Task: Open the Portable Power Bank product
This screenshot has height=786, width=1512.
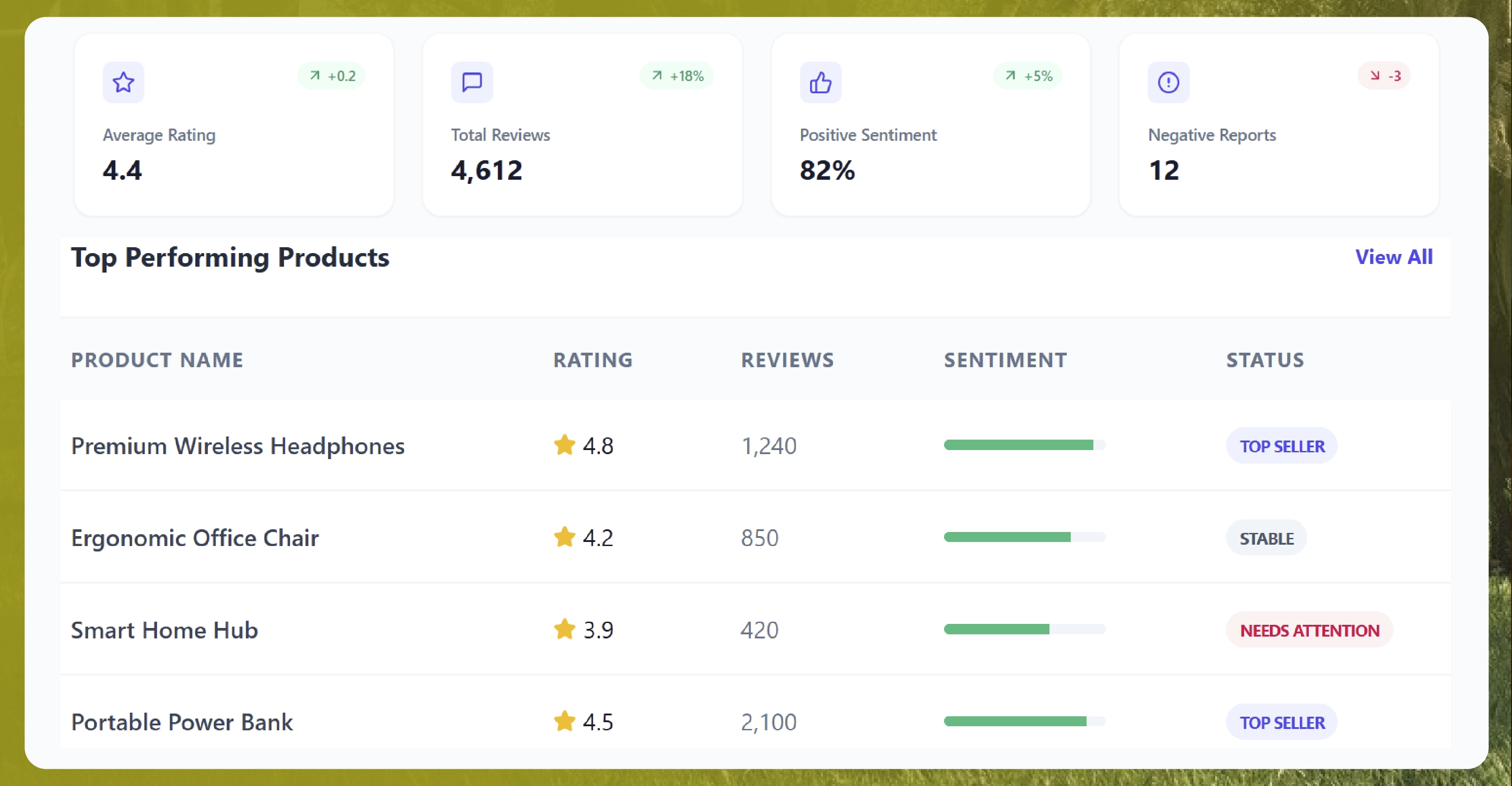Action: click(x=181, y=722)
